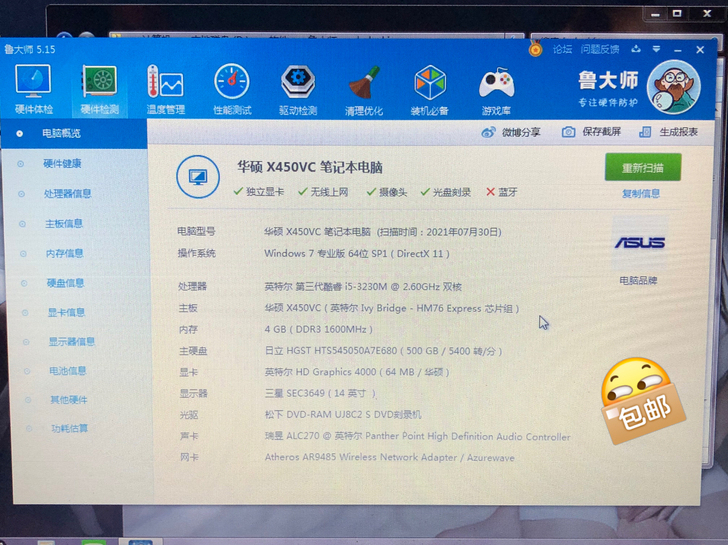Select 其他硬件 in sidebar
This screenshot has width=728, height=545.
(x=69, y=400)
